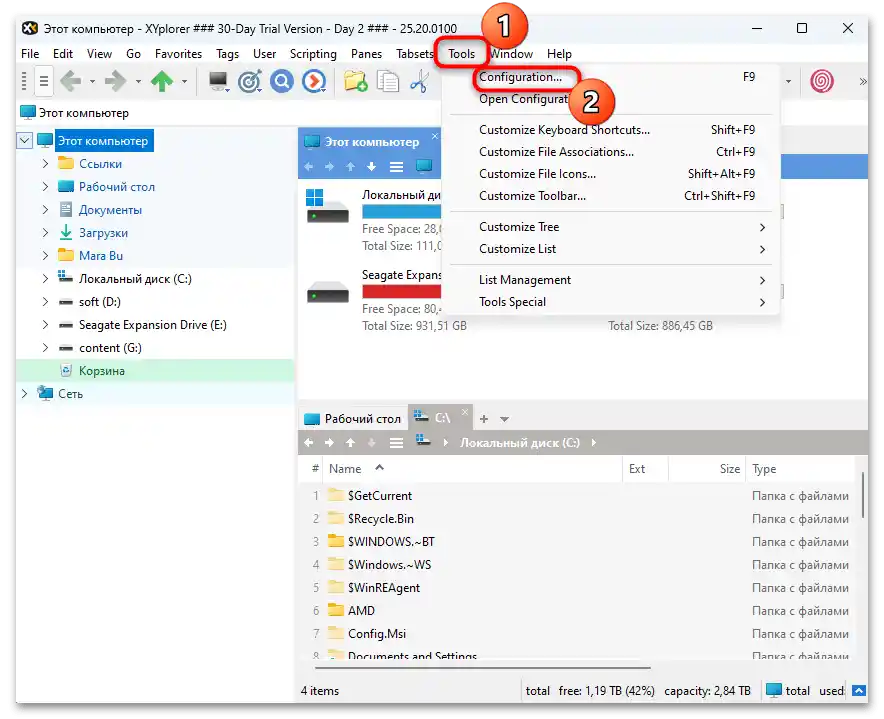Click the plus button to add a tab
This screenshot has width=884, height=719.
click(484, 418)
